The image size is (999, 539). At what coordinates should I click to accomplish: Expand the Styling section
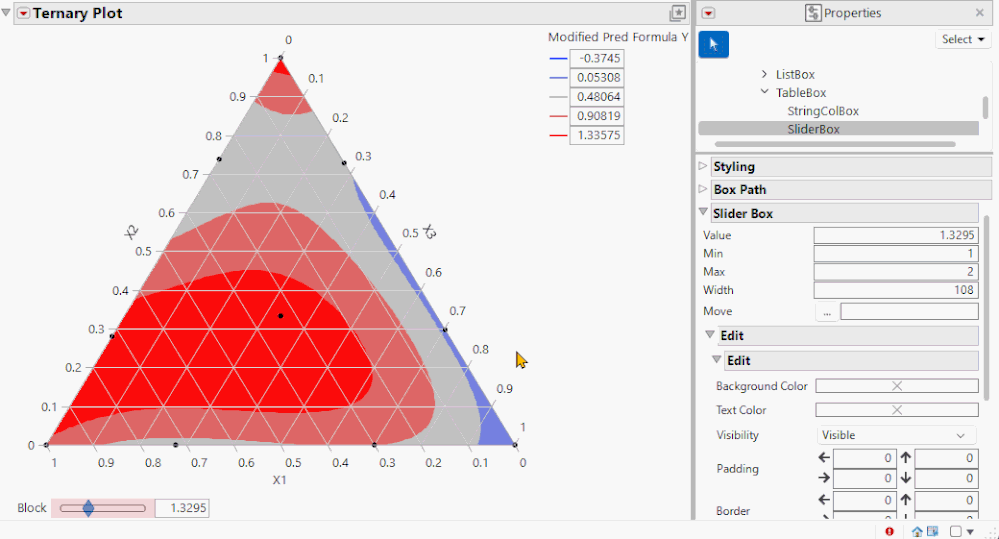click(x=703, y=166)
